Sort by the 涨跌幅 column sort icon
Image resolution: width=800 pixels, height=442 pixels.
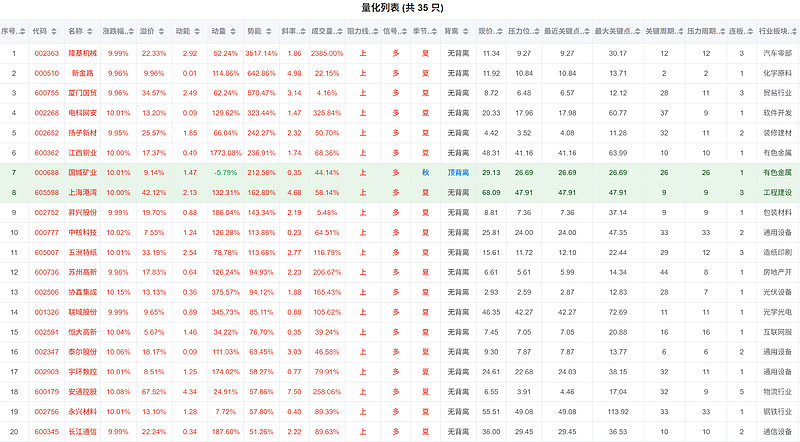[131, 32]
